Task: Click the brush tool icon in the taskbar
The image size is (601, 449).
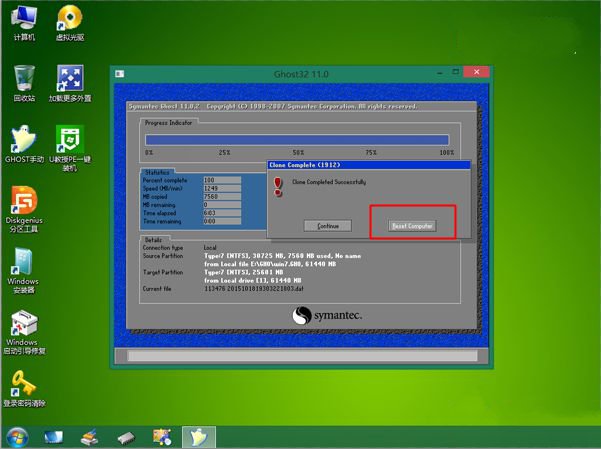Action: click(90, 437)
